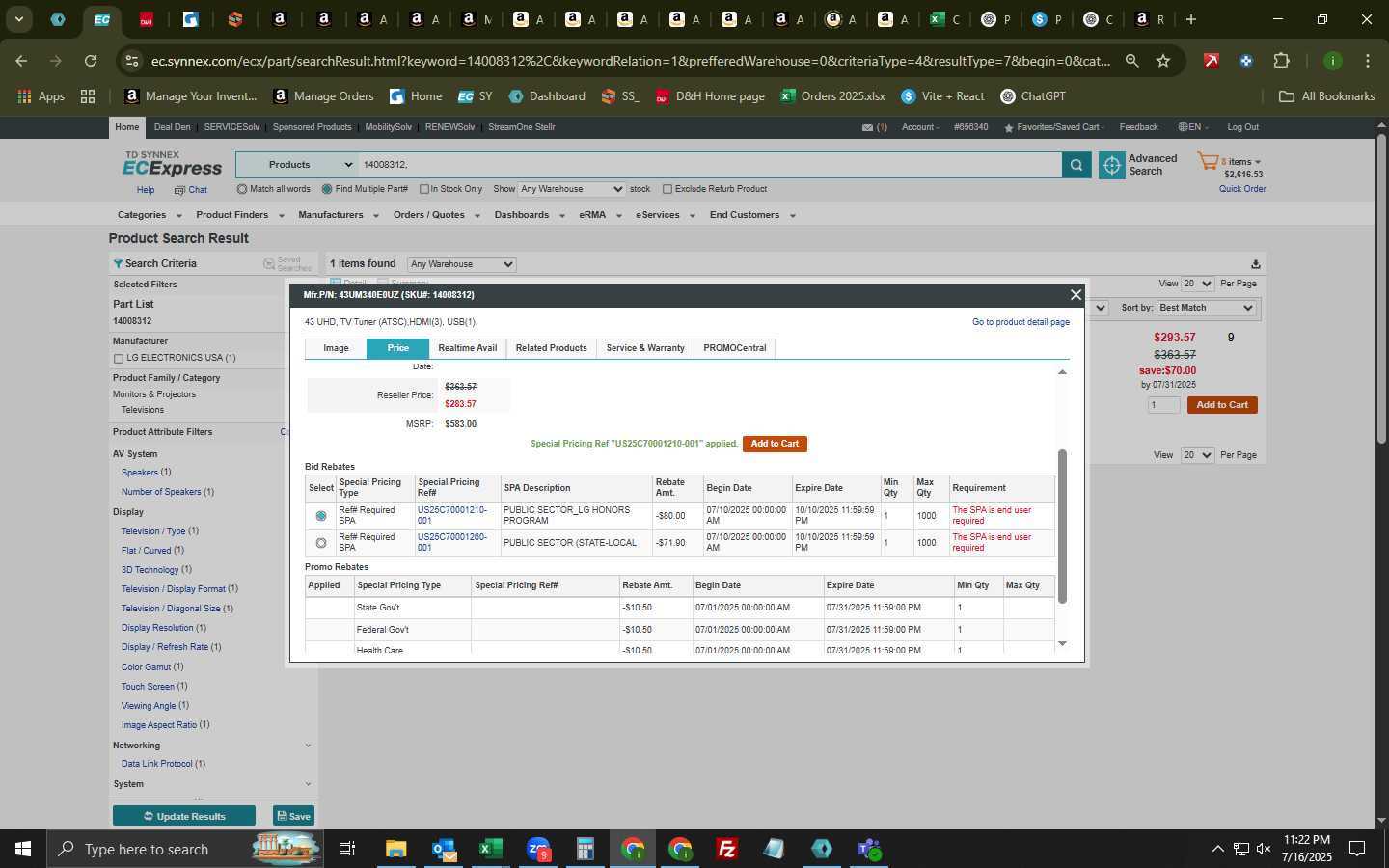Click Chrome bookmark star icon

(x=1163, y=61)
